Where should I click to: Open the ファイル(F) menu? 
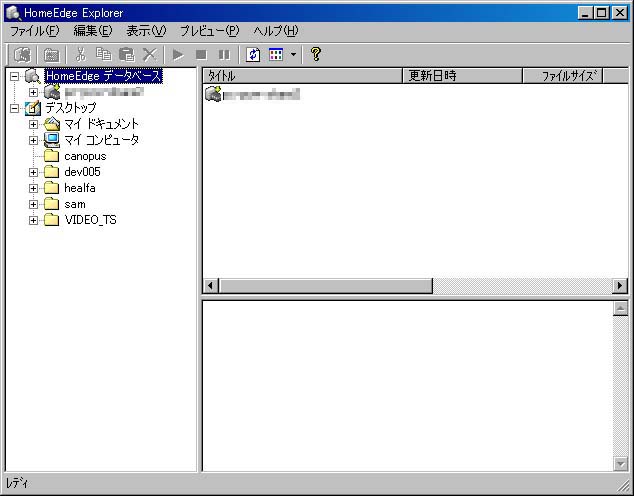tap(34, 31)
